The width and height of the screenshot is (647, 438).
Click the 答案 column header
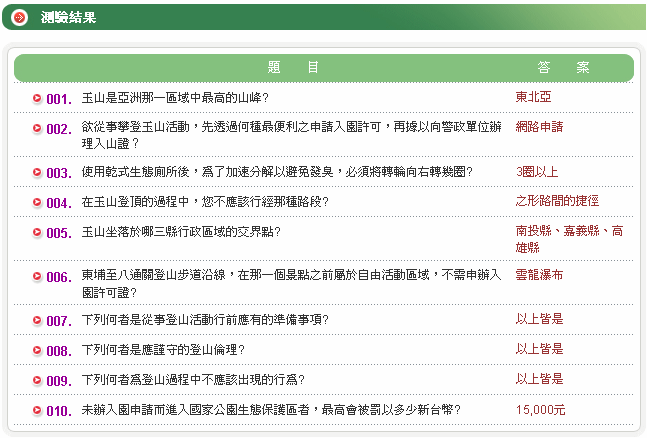point(563,68)
